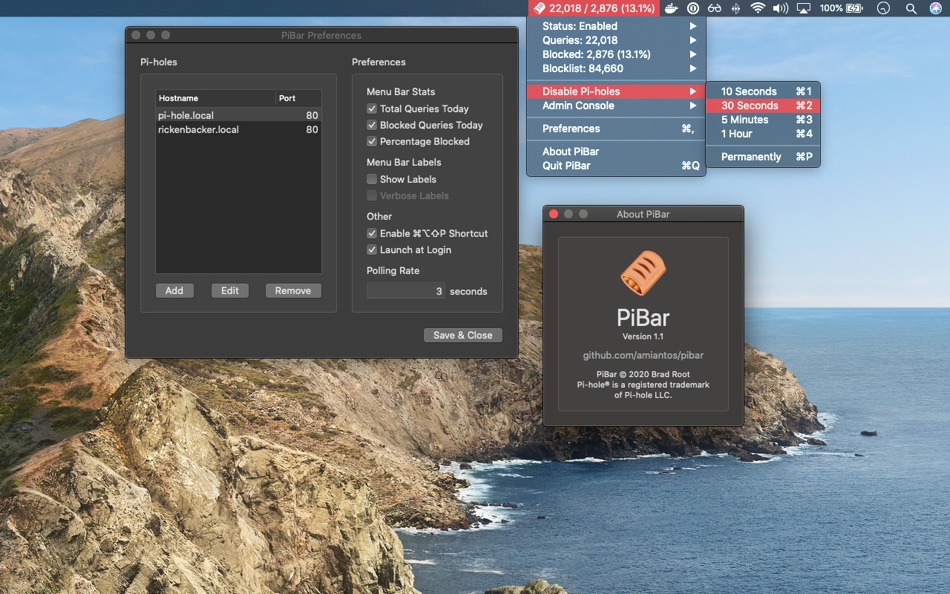Close the About PiBar window

tap(553, 214)
